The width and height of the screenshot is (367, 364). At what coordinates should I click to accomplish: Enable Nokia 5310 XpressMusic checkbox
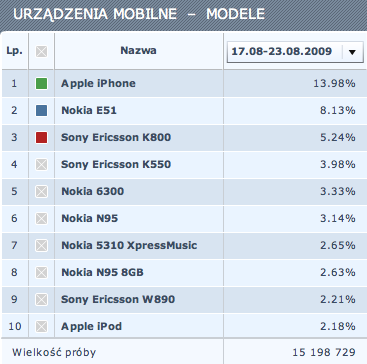tap(41, 246)
